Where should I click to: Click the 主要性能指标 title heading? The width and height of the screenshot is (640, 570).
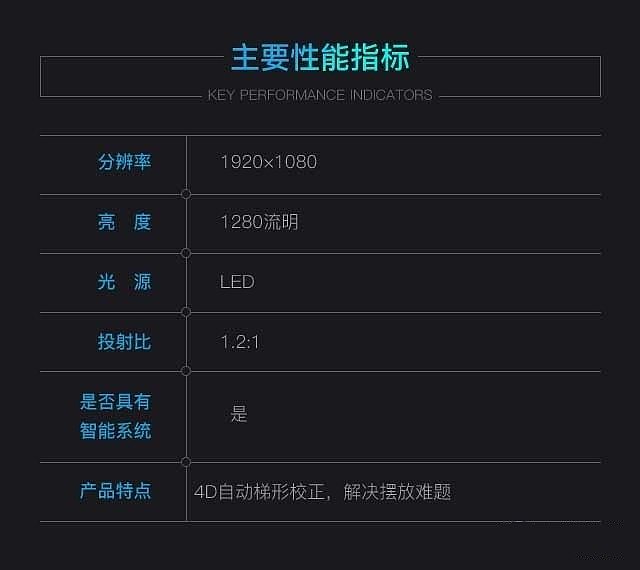click(320, 58)
